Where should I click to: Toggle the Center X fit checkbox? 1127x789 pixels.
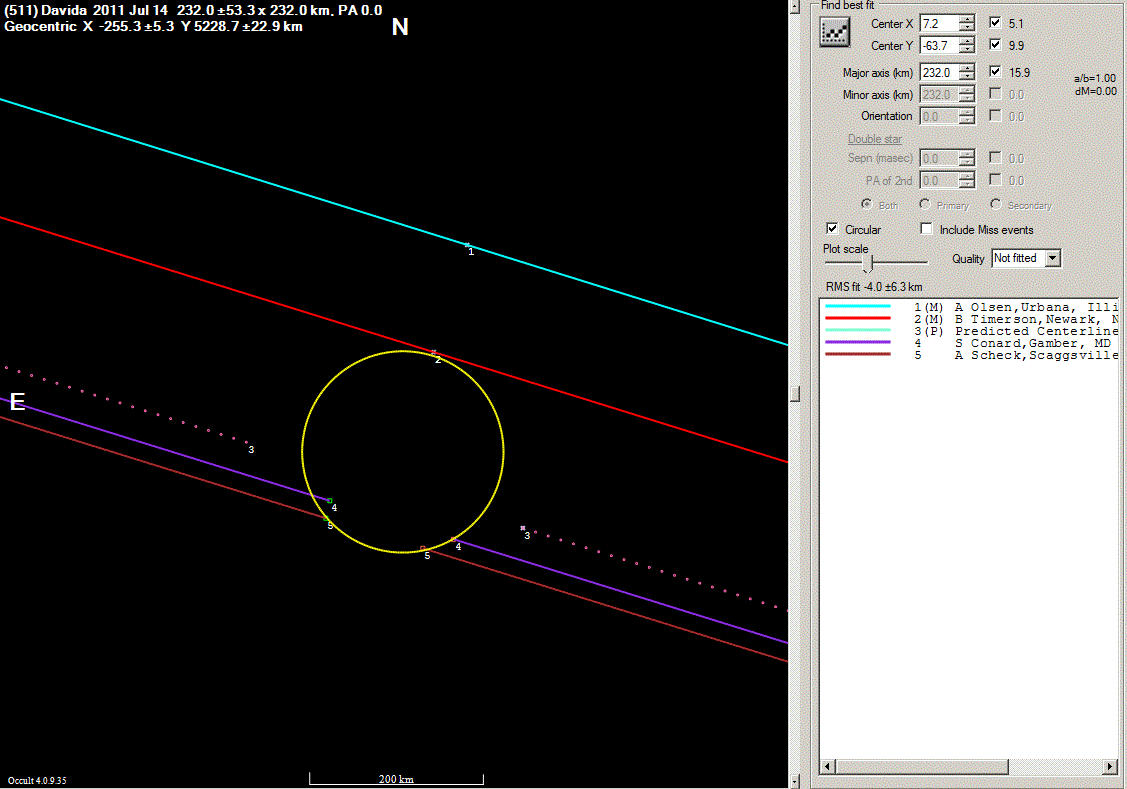[995, 22]
